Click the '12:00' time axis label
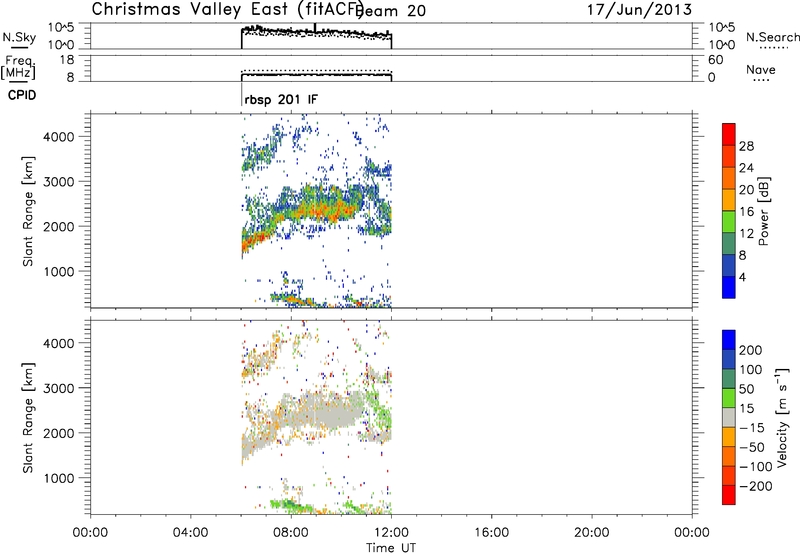Viewport: 800px width, 554px height. pyautogui.click(x=391, y=533)
